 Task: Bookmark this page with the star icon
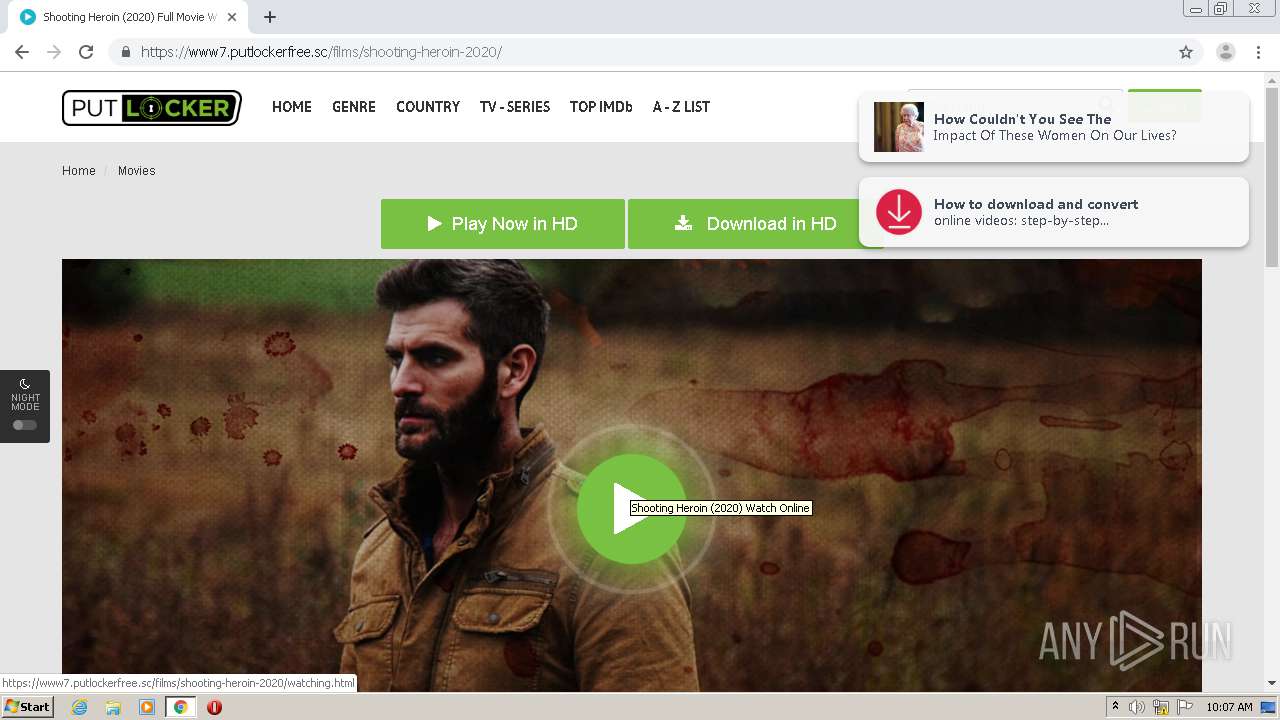[1186, 52]
